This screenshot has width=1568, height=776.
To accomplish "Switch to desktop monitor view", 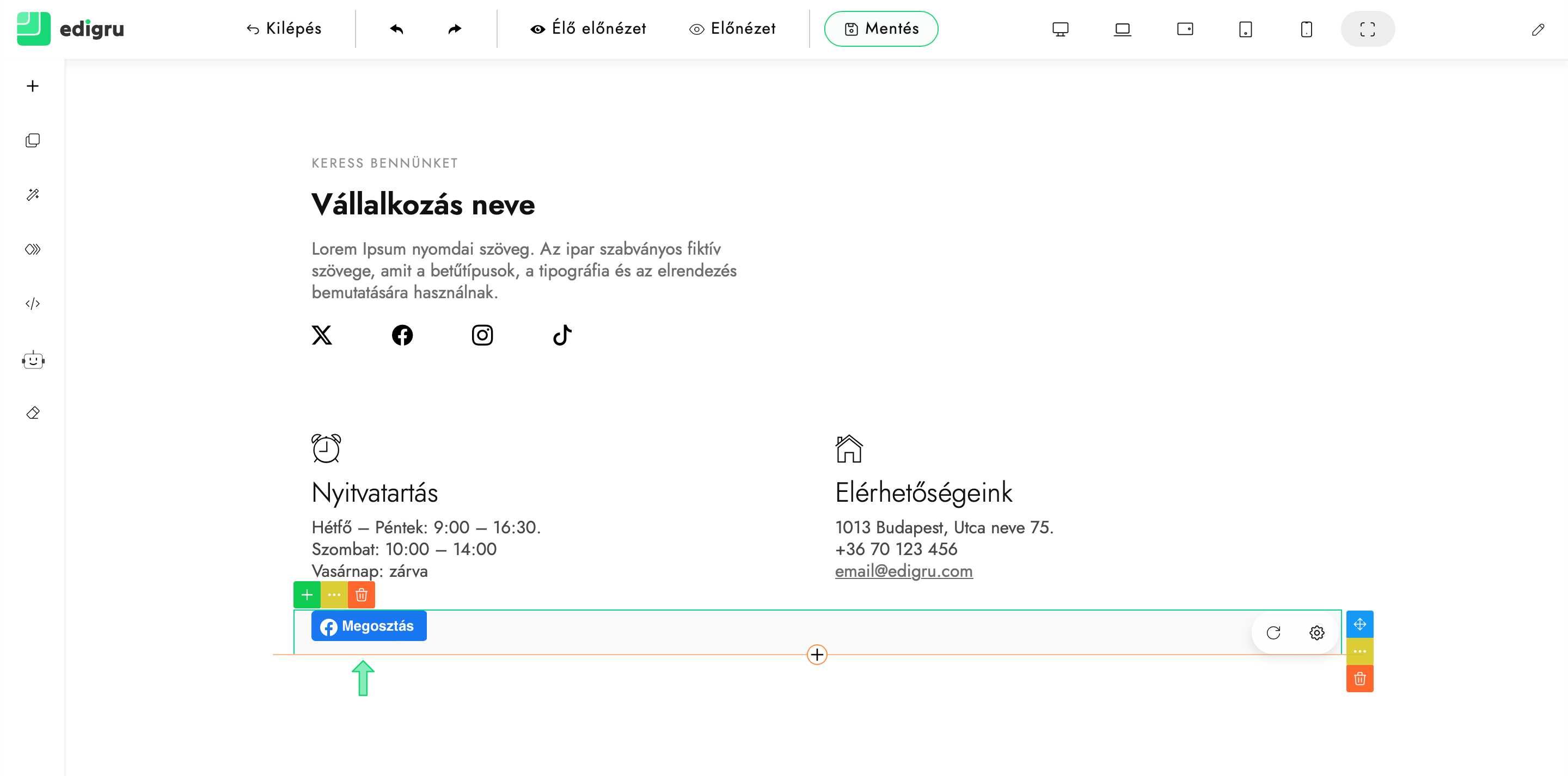I will (1061, 29).
